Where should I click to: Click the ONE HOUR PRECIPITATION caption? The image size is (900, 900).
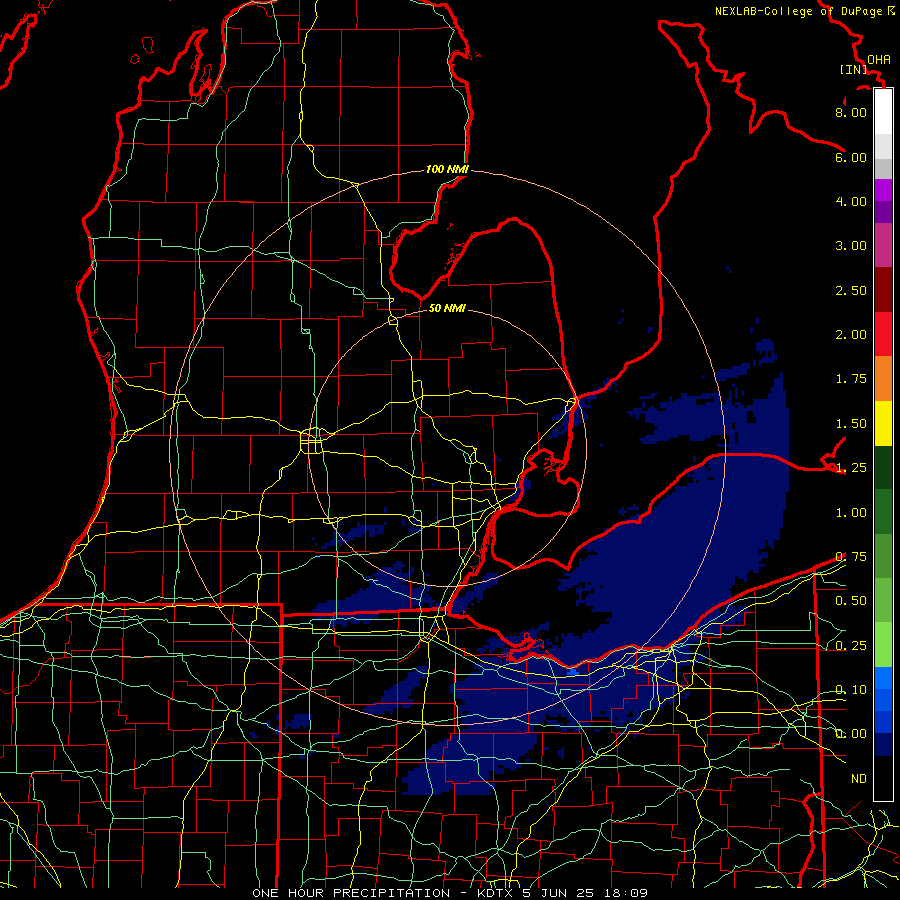351,893
